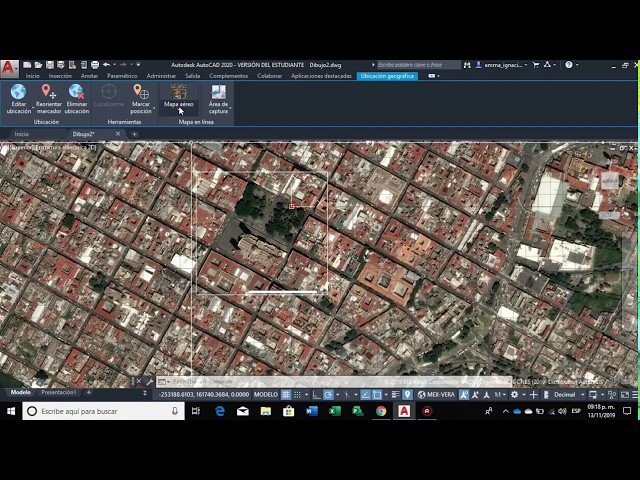This screenshot has height=480, width=640.
Task: Open Microsoft Edge from taskbar
Action: [220, 411]
